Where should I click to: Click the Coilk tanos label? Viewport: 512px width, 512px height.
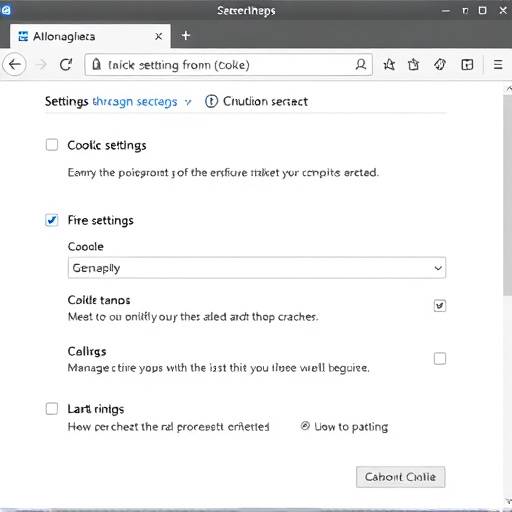(x=99, y=300)
